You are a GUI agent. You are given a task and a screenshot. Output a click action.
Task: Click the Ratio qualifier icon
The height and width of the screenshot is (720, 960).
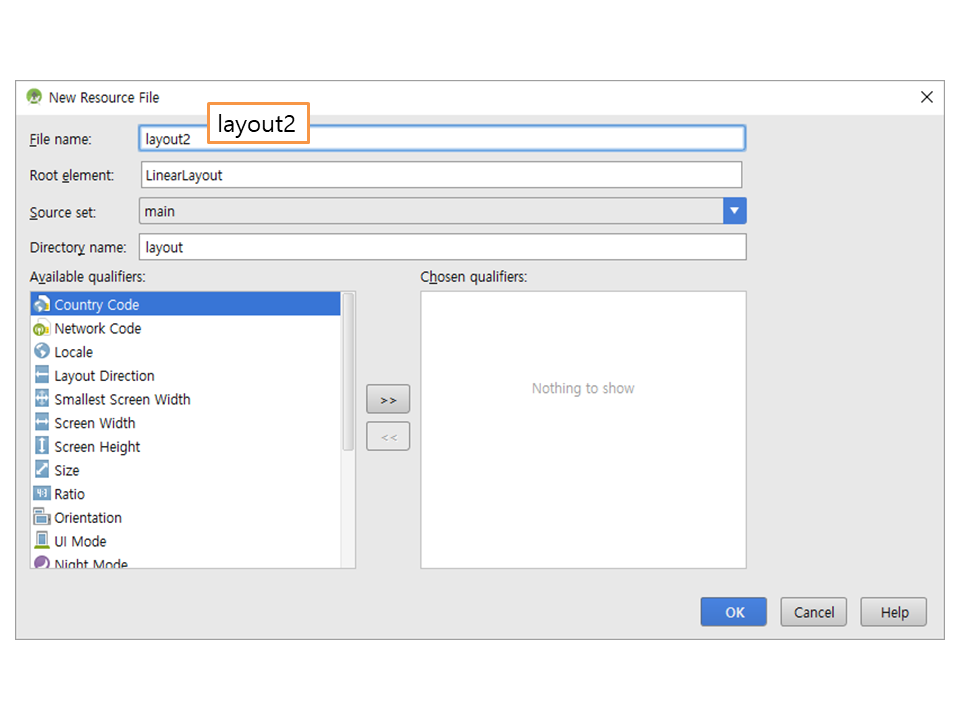[x=41, y=493]
